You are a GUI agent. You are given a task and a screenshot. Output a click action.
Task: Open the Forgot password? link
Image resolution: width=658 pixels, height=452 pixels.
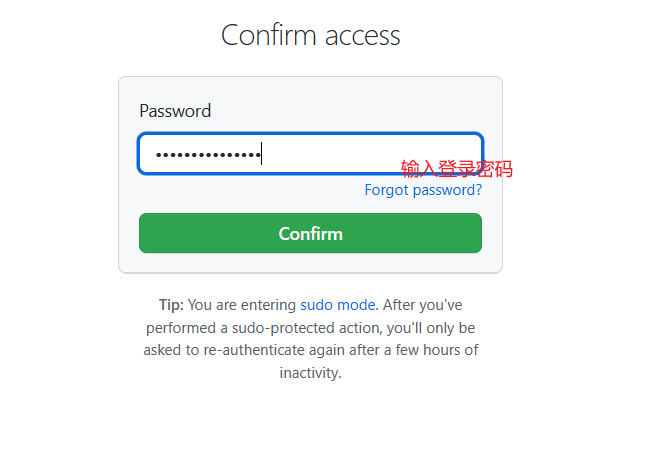(423, 190)
